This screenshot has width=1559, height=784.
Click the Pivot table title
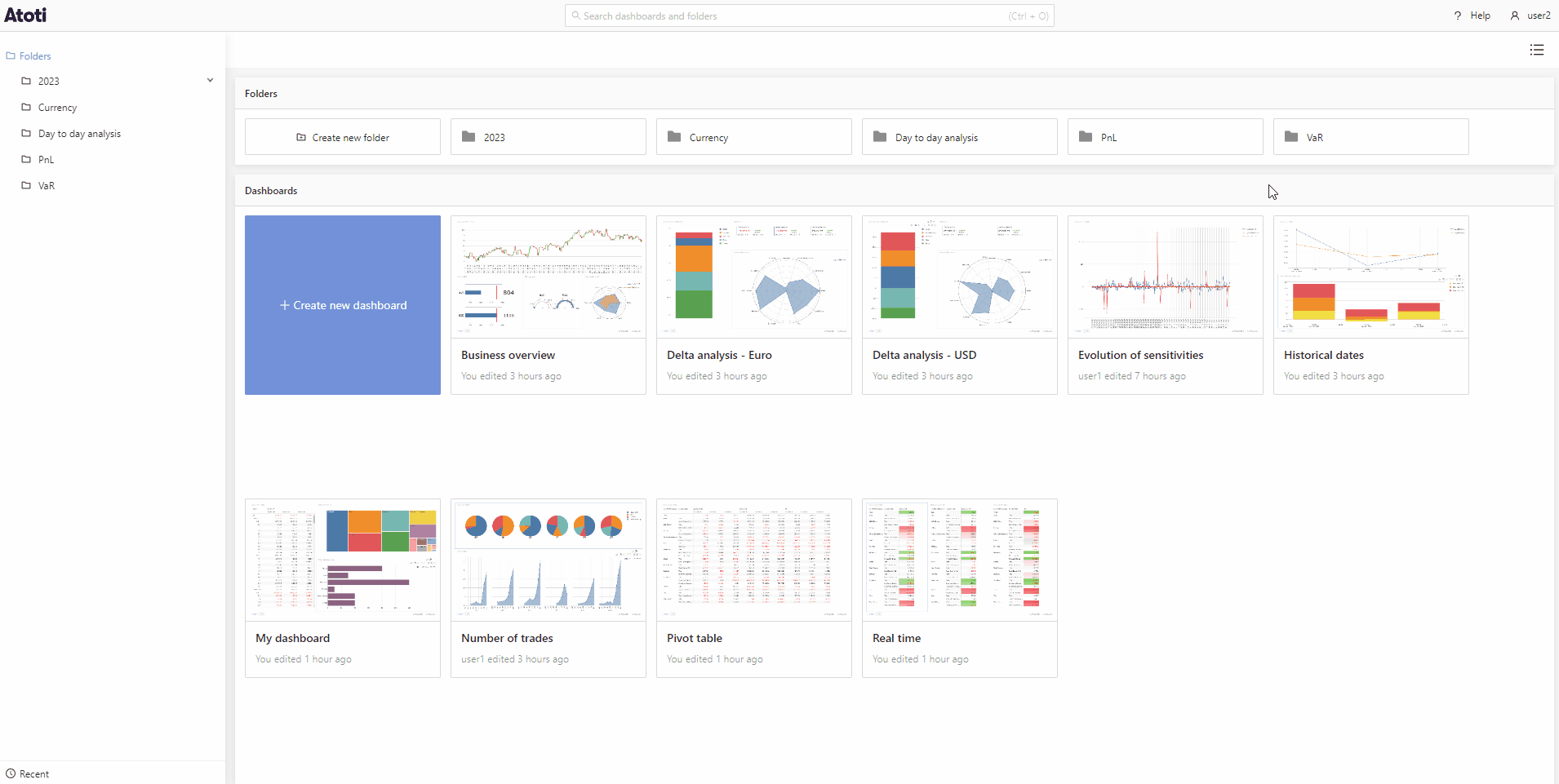click(x=694, y=638)
